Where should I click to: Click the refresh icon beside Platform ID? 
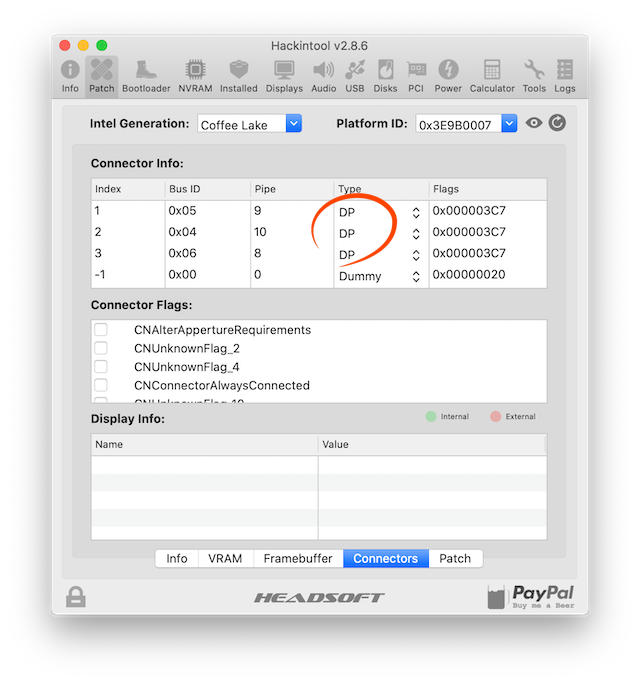coord(557,123)
